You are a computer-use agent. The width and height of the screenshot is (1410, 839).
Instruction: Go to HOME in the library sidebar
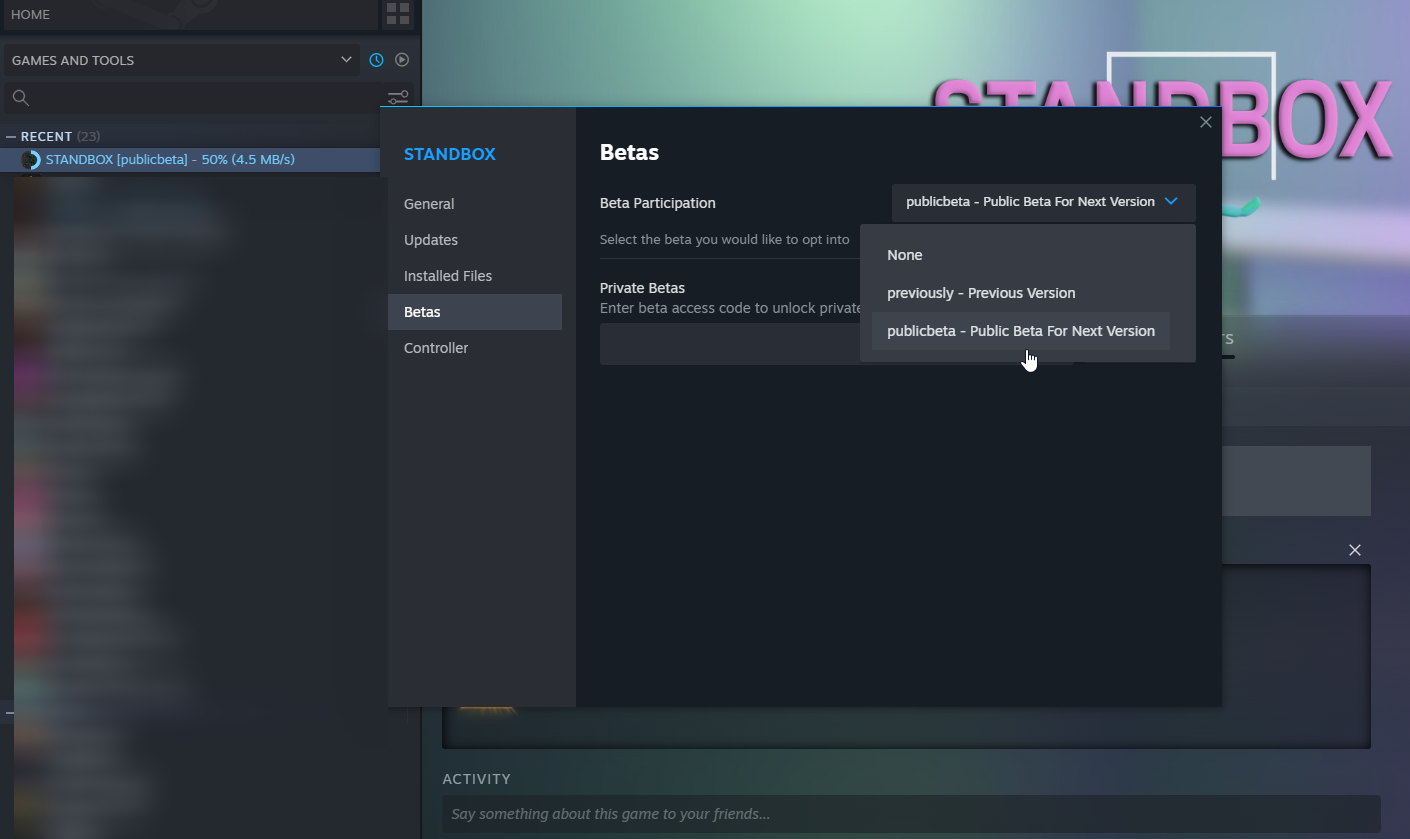30,14
